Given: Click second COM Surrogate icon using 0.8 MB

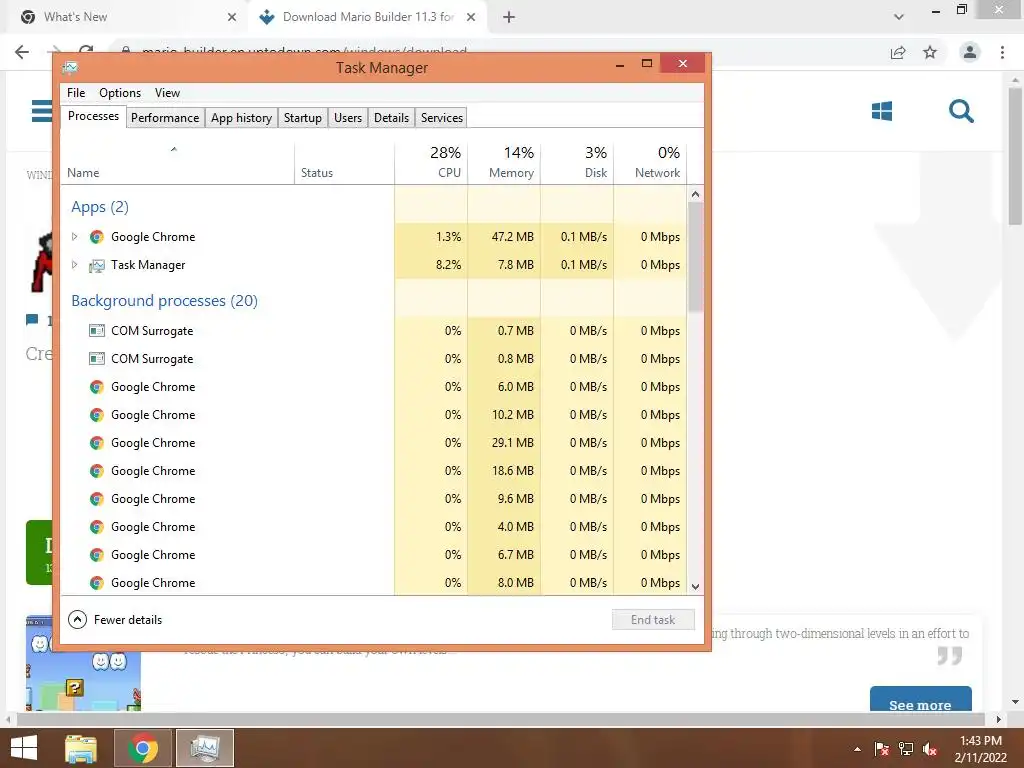Looking at the screenshot, I should tap(97, 359).
